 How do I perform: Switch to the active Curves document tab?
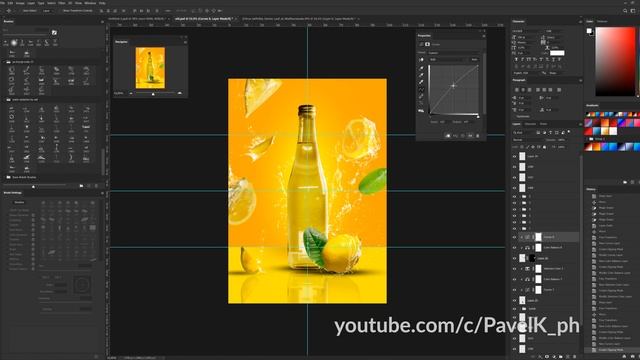click(x=204, y=19)
